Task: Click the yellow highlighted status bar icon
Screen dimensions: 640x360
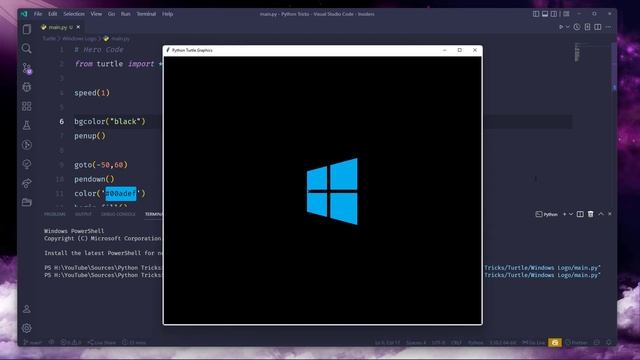Action: coord(555,342)
